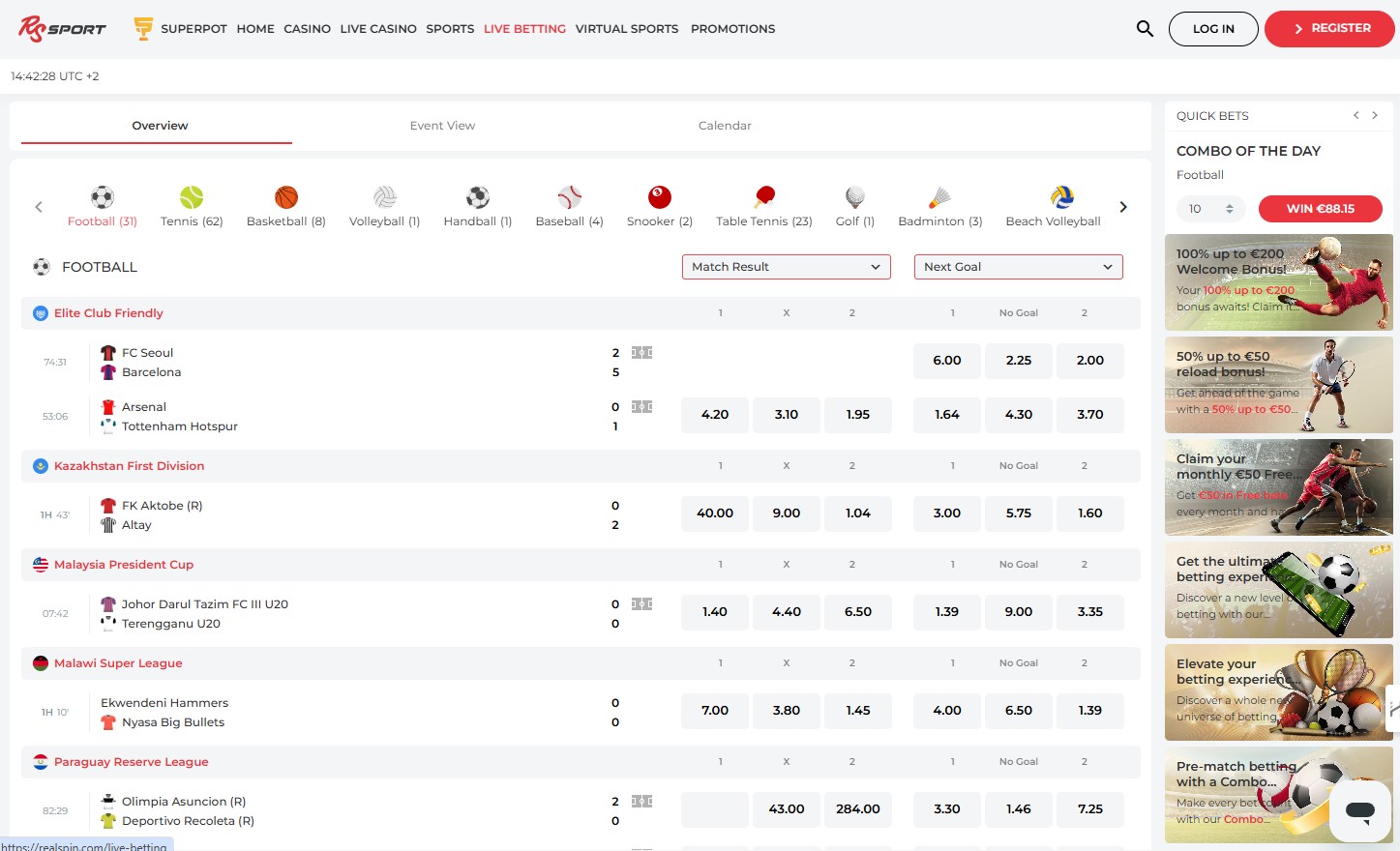This screenshot has height=851, width=1400.
Task: Select 6.00 next goal odds for FC Seoul
Action: coord(947,361)
